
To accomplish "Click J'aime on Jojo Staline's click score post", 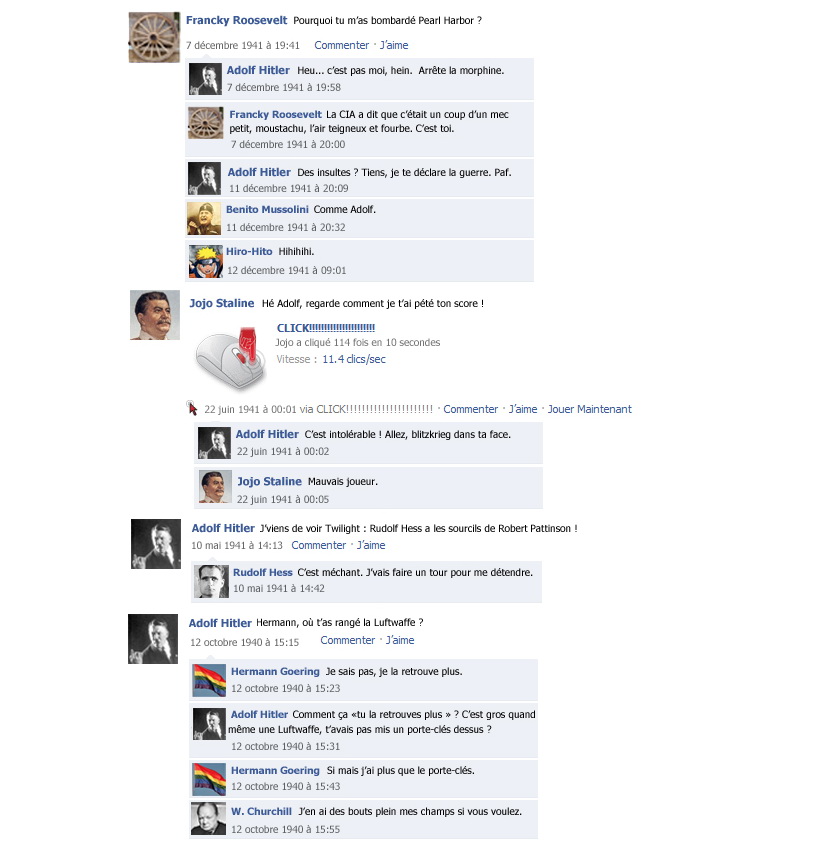I will tap(523, 409).
